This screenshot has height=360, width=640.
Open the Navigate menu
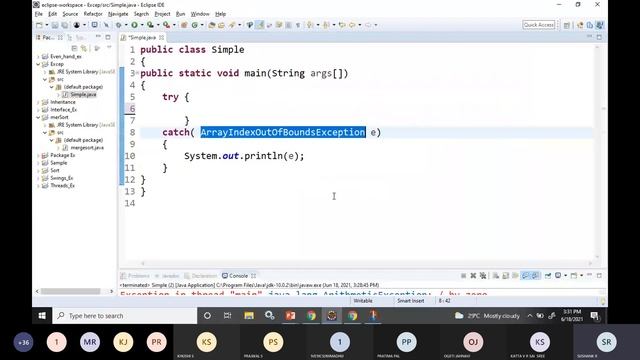point(118,14)
